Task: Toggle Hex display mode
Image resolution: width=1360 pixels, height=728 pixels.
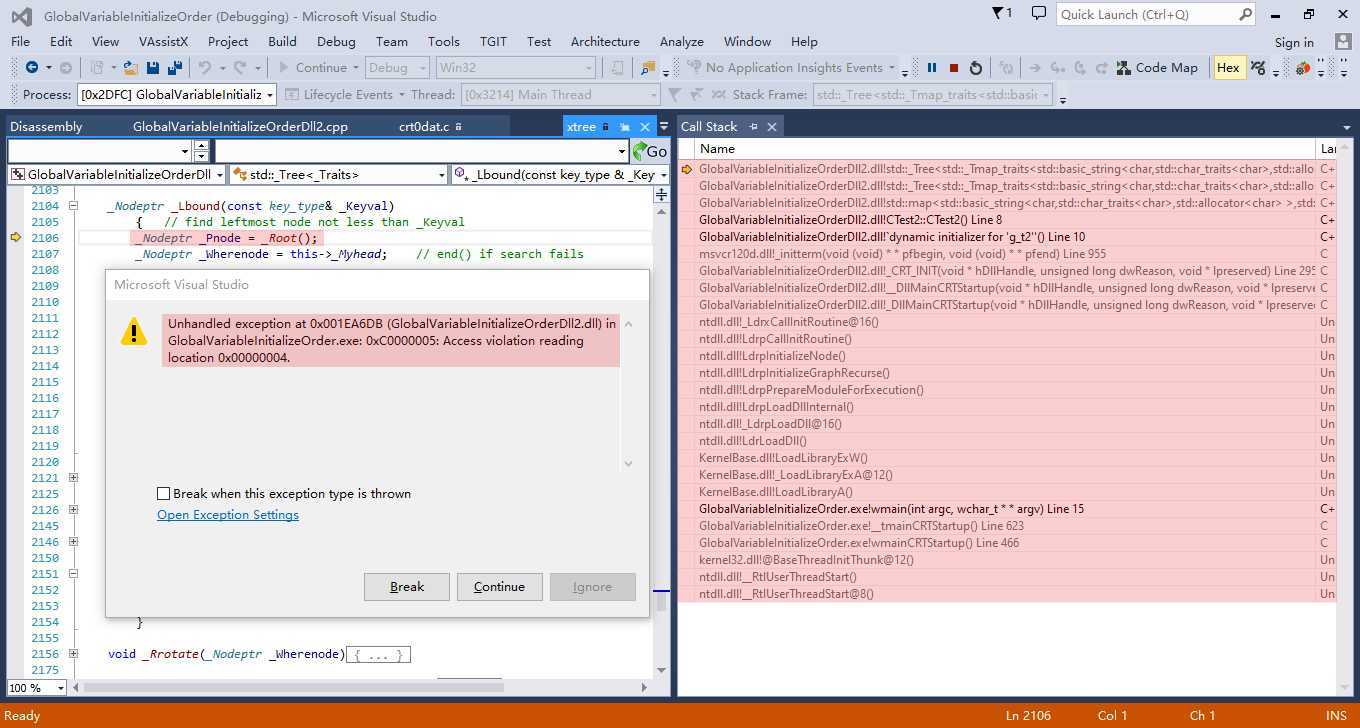Action: point(1228,68)
